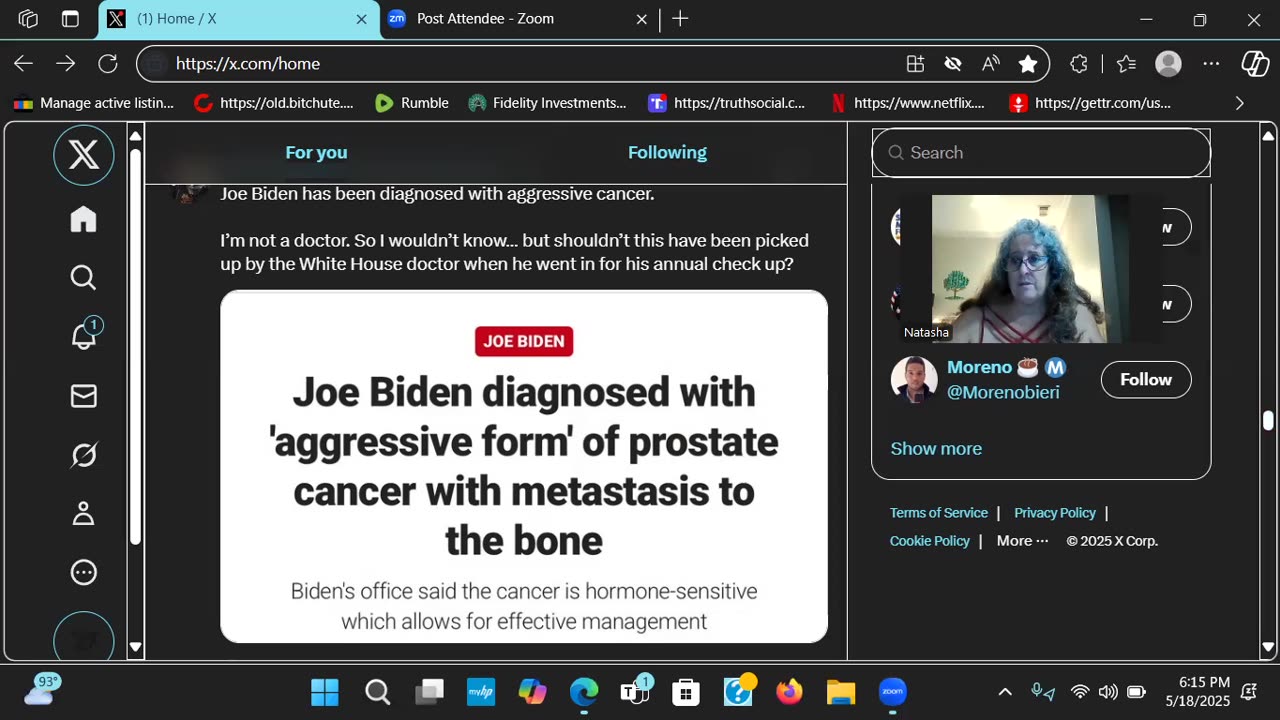Open File Explorer from taskbar
This screenshot has width=1280, height=720.
click(841, 692)
